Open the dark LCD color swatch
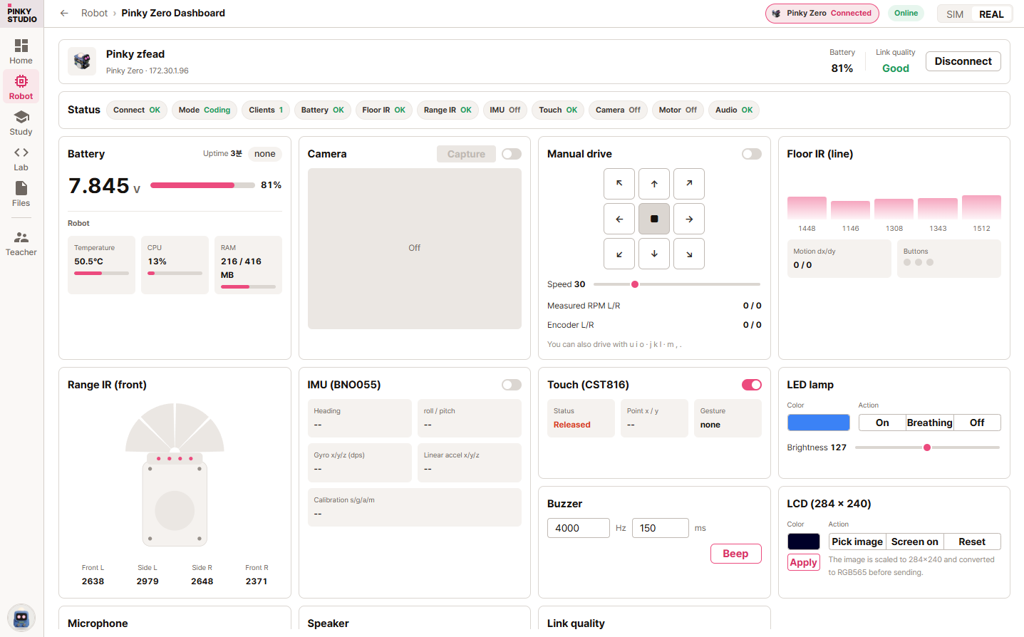The height and width of the screenshot is (637, 1024). pyautogui.click(x=803, y=542)
